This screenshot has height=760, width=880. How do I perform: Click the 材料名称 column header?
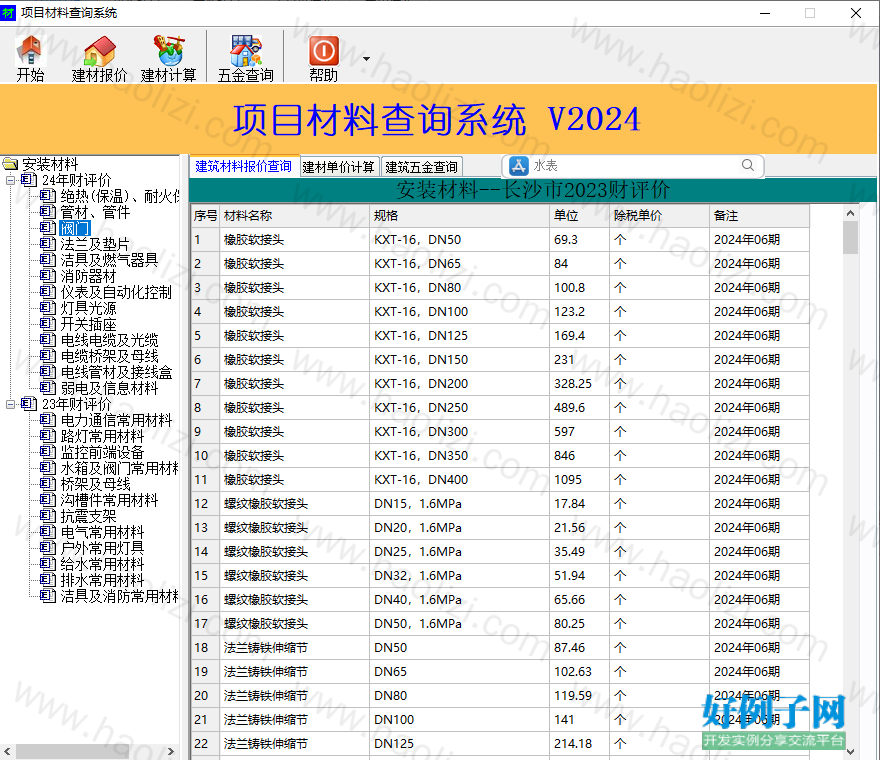[x=295, y=216]
